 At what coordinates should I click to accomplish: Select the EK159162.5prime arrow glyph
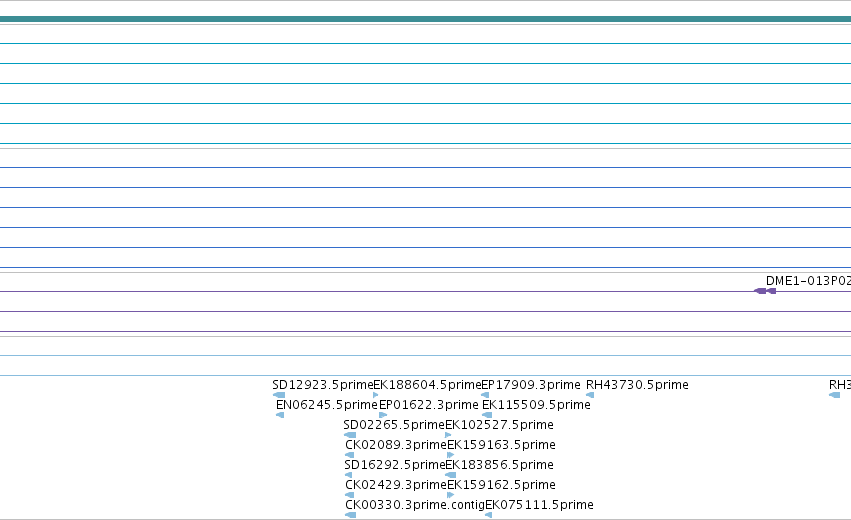pos(450,495)
